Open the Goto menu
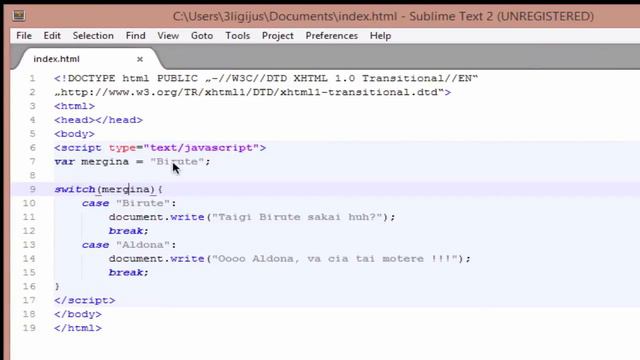 coord(202,36)
